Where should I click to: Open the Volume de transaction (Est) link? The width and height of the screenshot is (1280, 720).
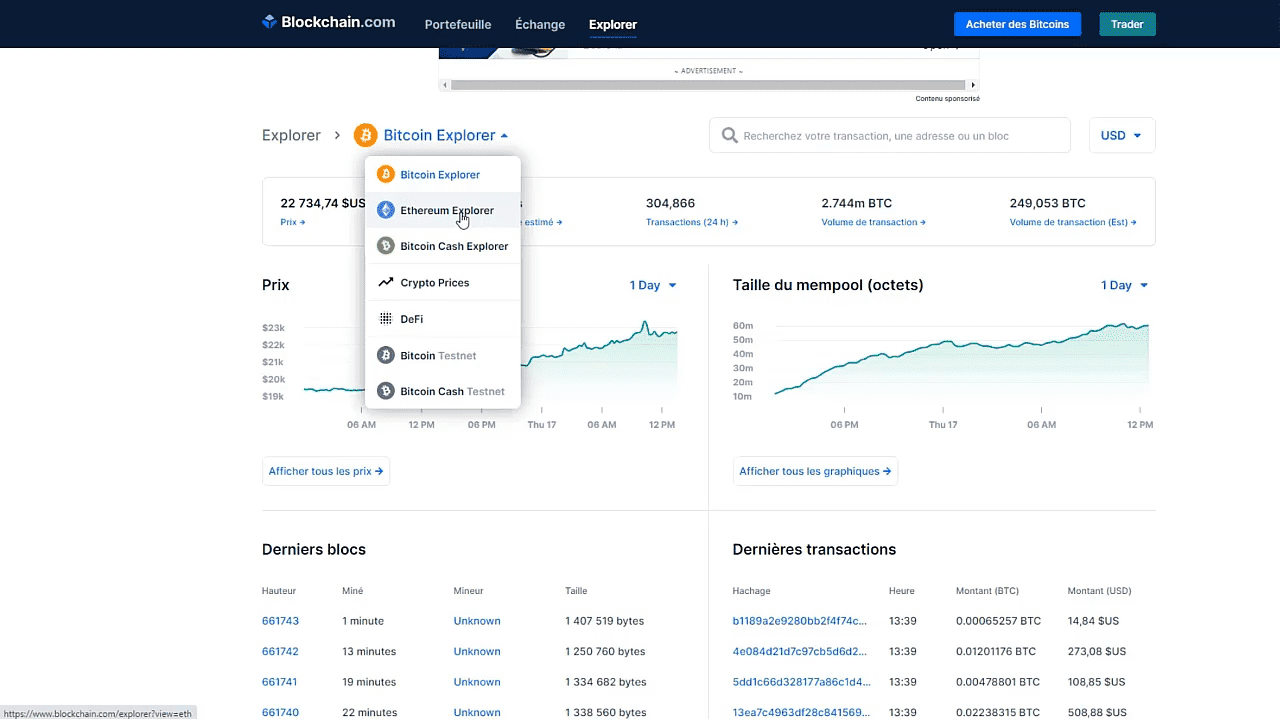[1073, 222]
